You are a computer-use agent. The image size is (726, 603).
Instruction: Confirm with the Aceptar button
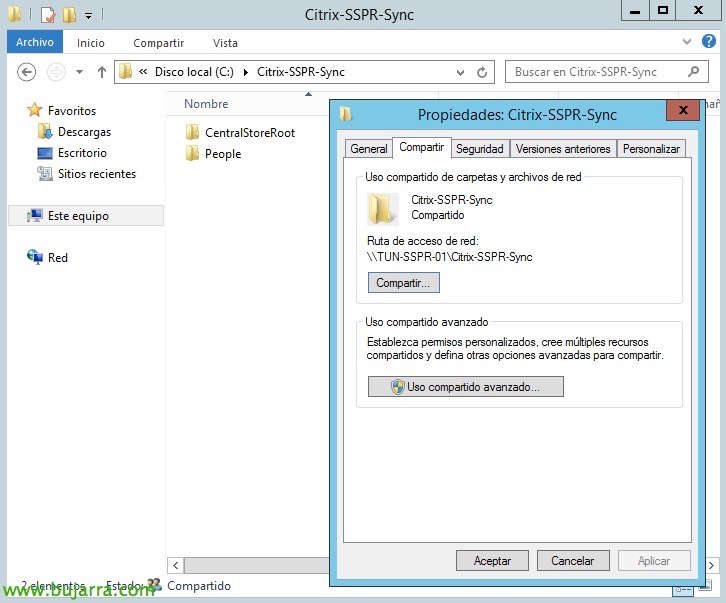point(492,561)
